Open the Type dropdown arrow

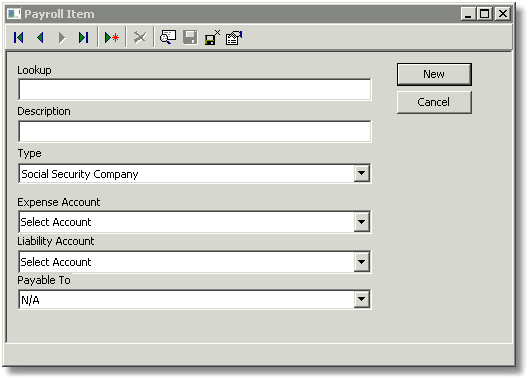click(x=361, y=173)
